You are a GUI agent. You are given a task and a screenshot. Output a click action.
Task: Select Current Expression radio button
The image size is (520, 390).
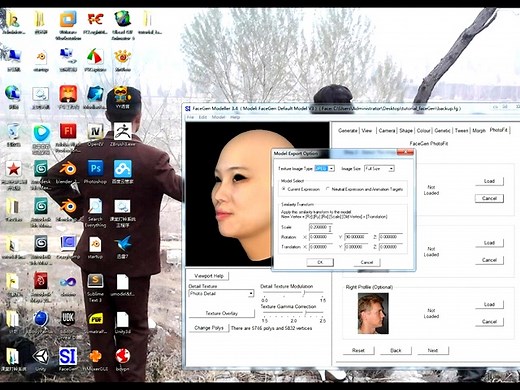(x=284, y=189)
